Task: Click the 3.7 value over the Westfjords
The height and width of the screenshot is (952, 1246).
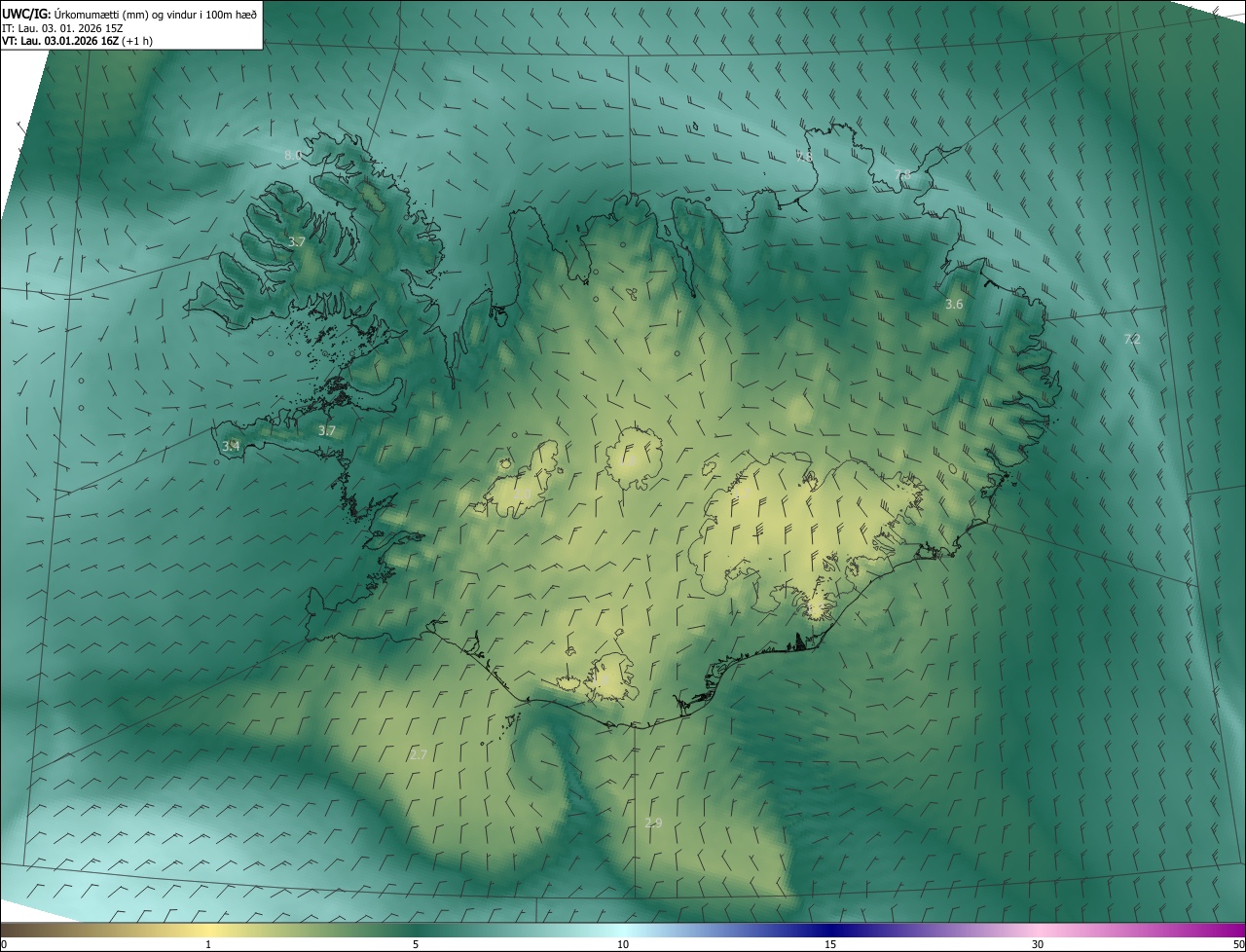Action: 297,241
